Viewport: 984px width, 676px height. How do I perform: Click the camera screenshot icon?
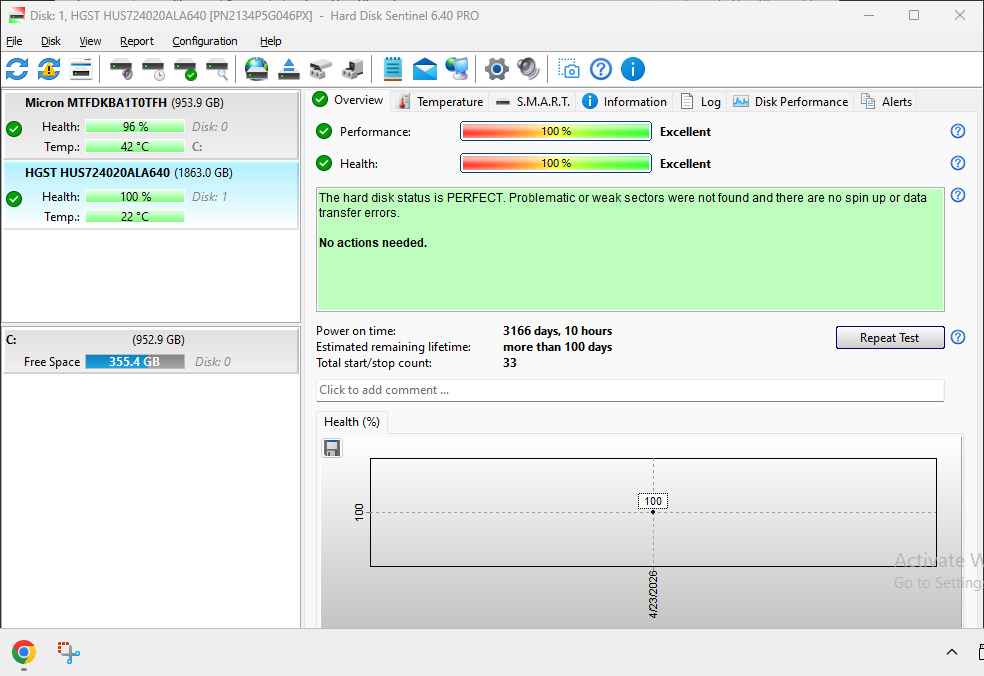[569, 69]
